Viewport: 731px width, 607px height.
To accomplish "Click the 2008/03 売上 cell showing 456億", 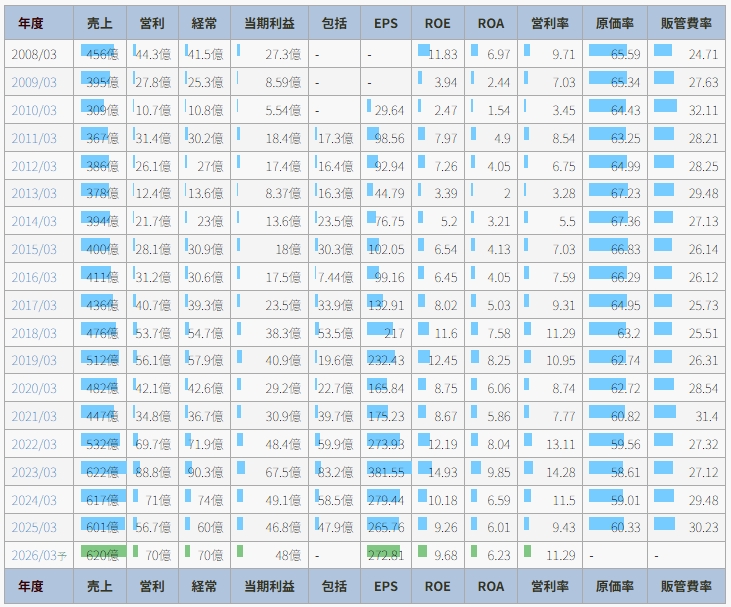I will click(100, 54).
